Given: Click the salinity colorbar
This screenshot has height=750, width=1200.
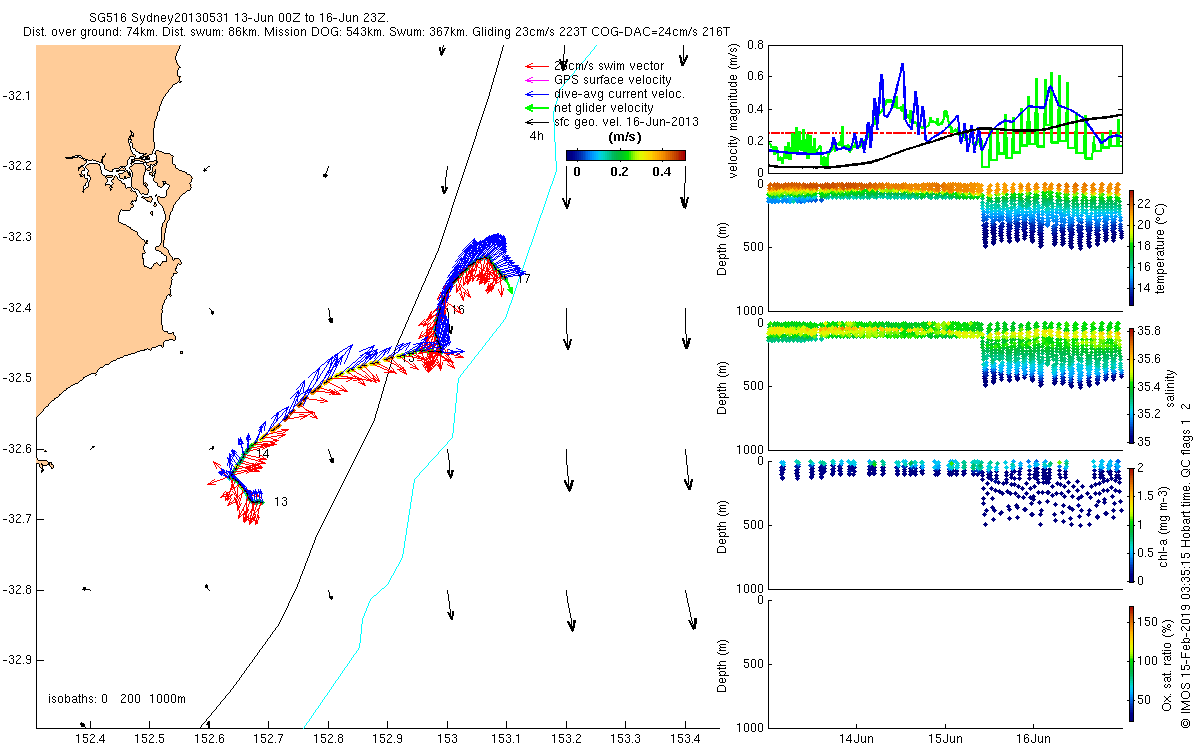Looking at the screenshot, I should pos(1131,385).
